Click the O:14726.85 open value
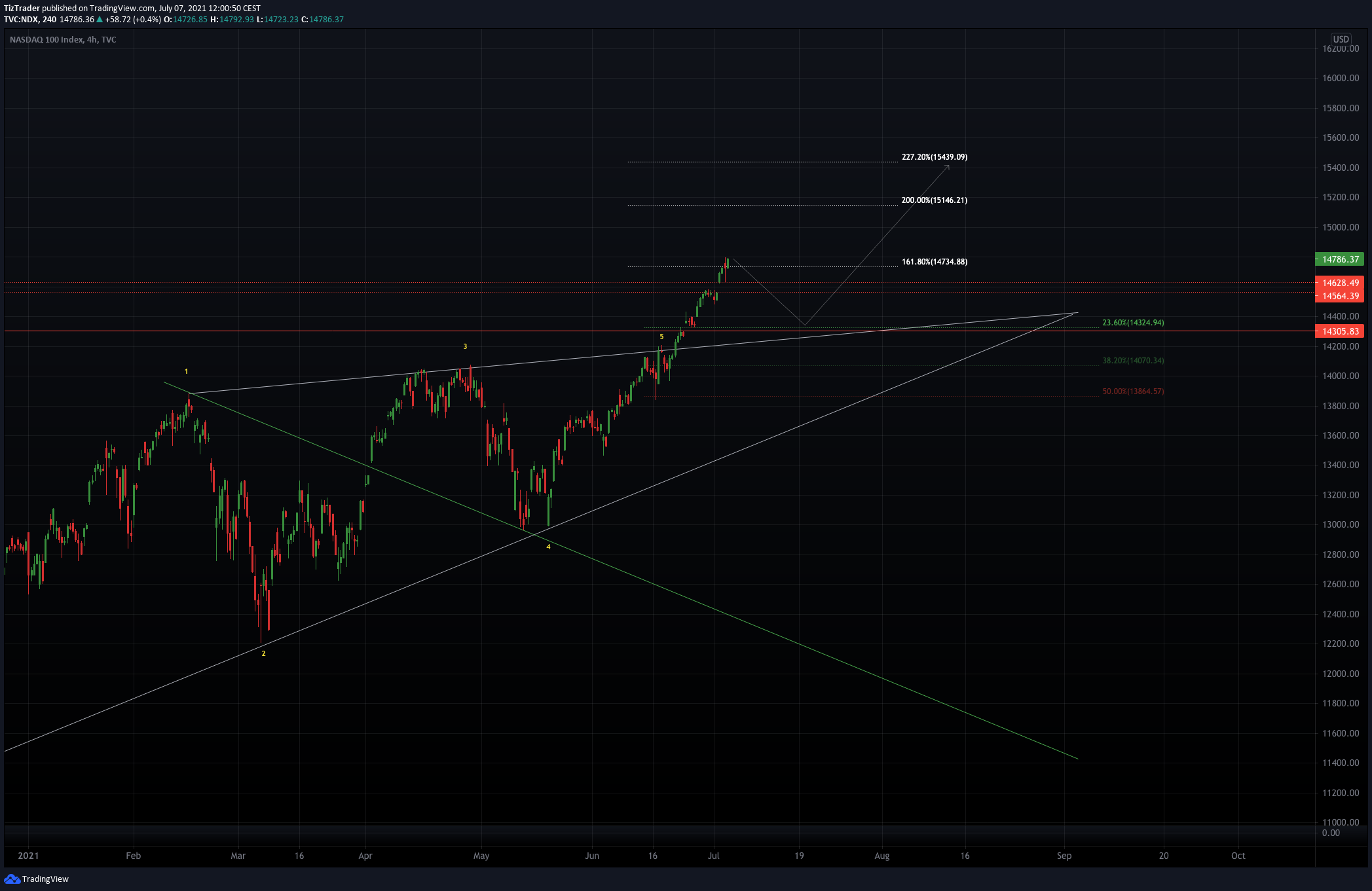The height and width of the screenshot is (891, 1372). [185, 20]
